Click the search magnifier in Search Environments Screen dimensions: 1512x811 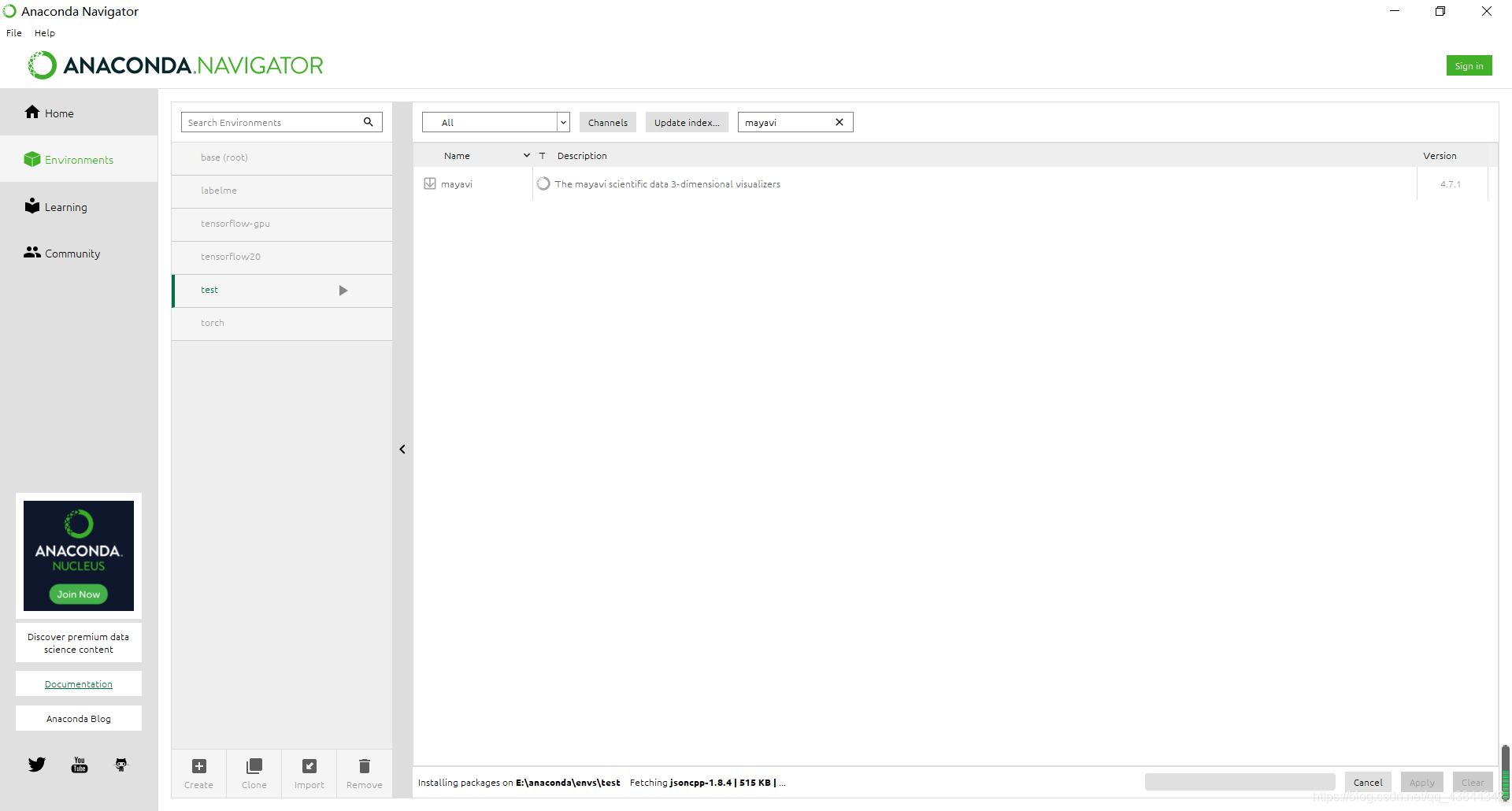point(368,122)
